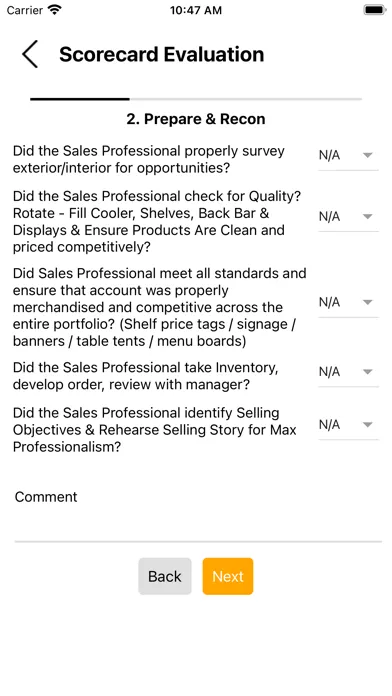Click the gray Back button
Image resolution: width=392 pixels, height=696 pixels.
(x=165, y=576)
